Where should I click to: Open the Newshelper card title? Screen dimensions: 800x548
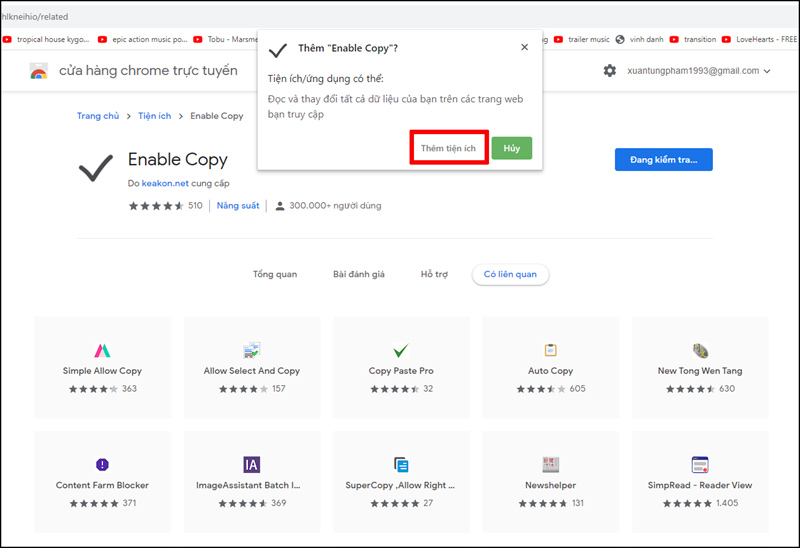(551, 485)
